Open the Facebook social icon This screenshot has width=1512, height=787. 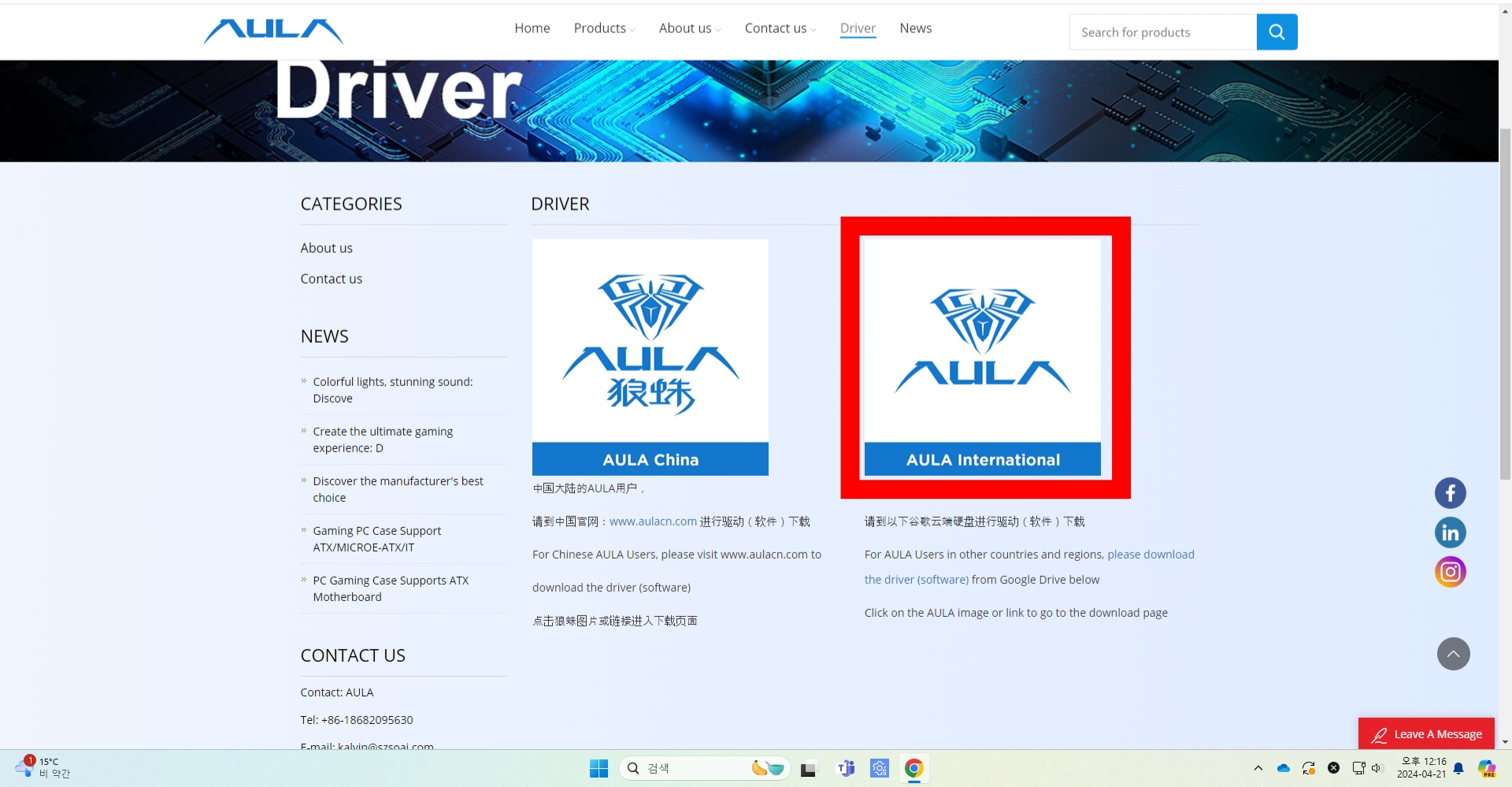point(1450,493)
